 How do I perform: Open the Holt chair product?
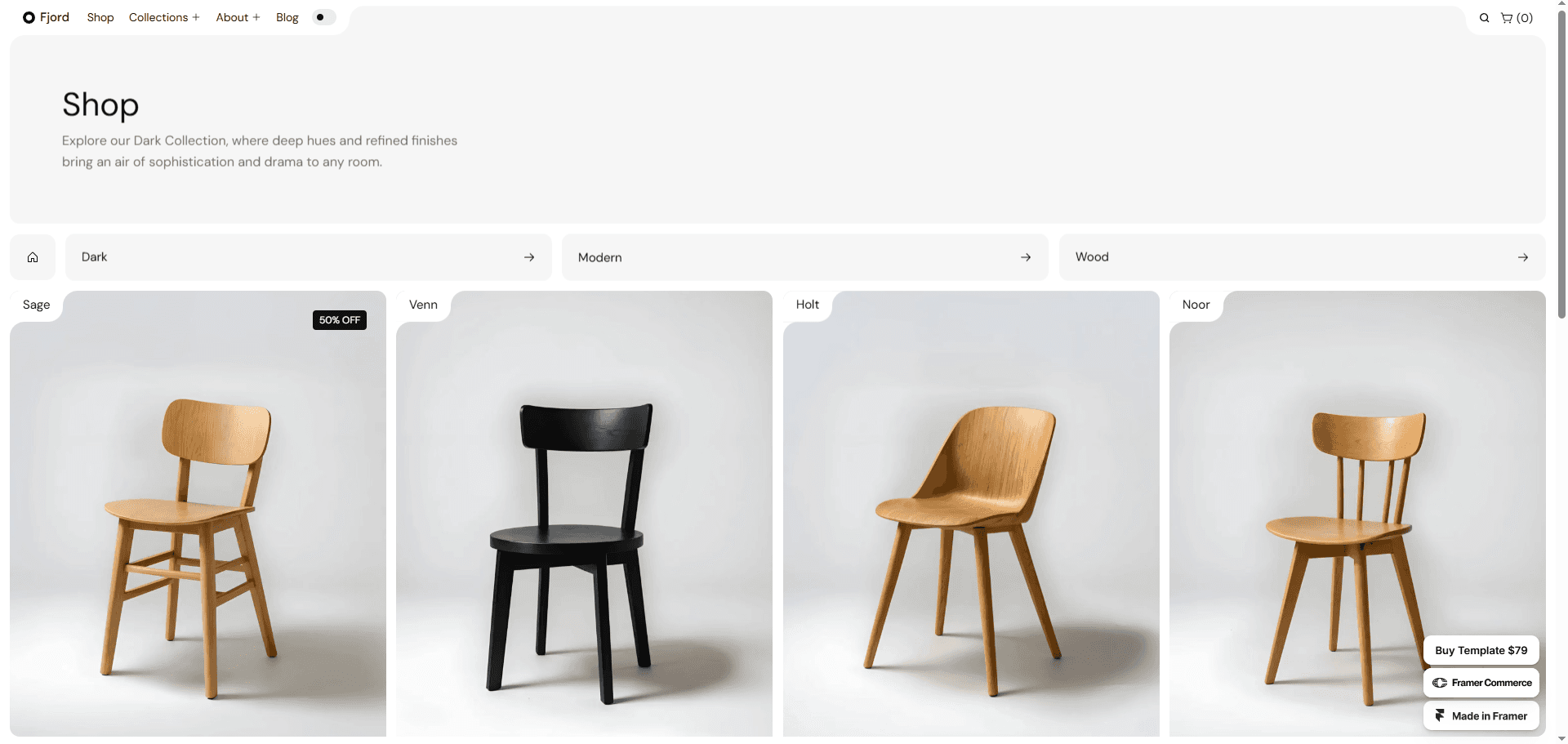(x=971, y=515)
